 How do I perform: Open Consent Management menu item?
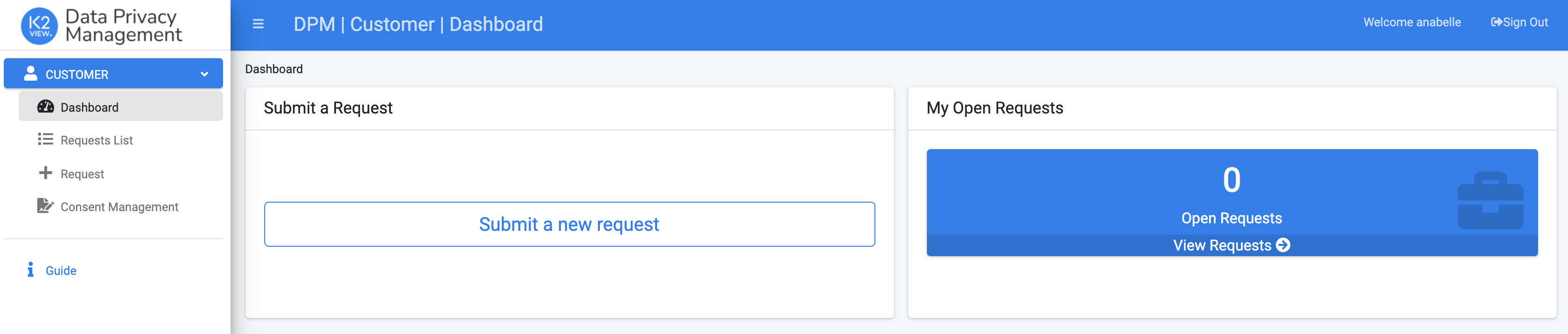120,206
